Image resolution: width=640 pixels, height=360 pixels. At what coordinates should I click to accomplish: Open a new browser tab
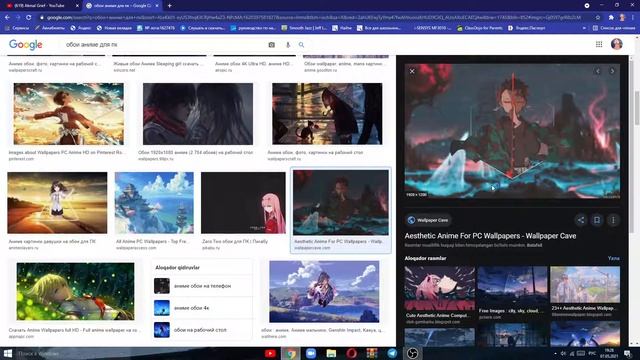169,6
